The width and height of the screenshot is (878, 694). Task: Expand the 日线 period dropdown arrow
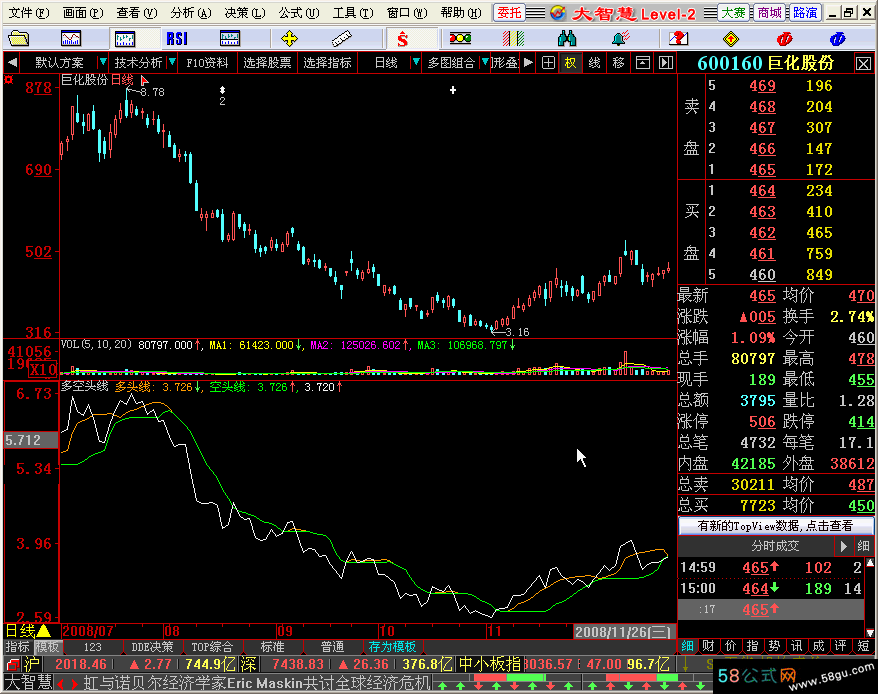point(415,62)
